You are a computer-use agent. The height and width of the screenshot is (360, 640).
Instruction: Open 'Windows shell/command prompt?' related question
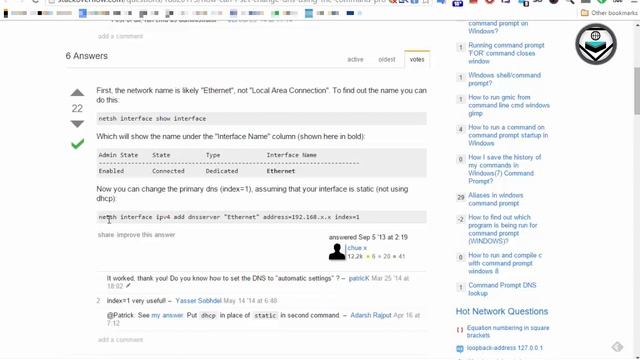pyautogui.click(x=504, y=79)
